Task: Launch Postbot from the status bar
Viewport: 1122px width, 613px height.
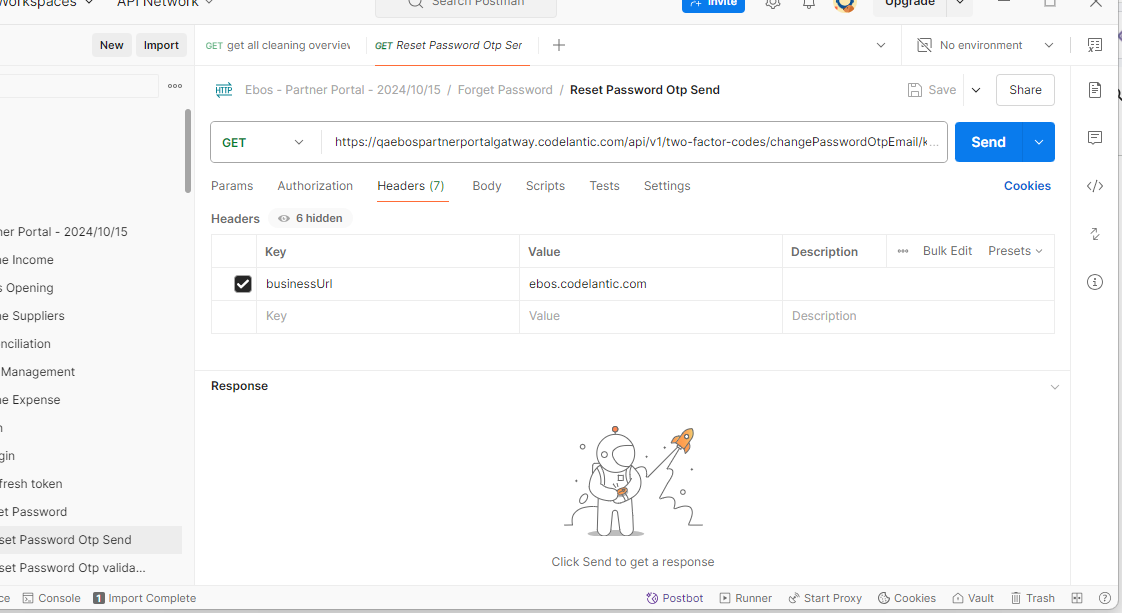Action: tap(675, 598)
